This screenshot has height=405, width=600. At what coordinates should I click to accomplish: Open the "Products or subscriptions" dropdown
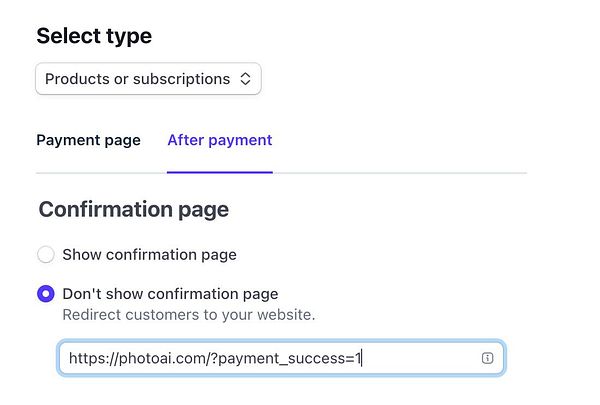(148, 79)
